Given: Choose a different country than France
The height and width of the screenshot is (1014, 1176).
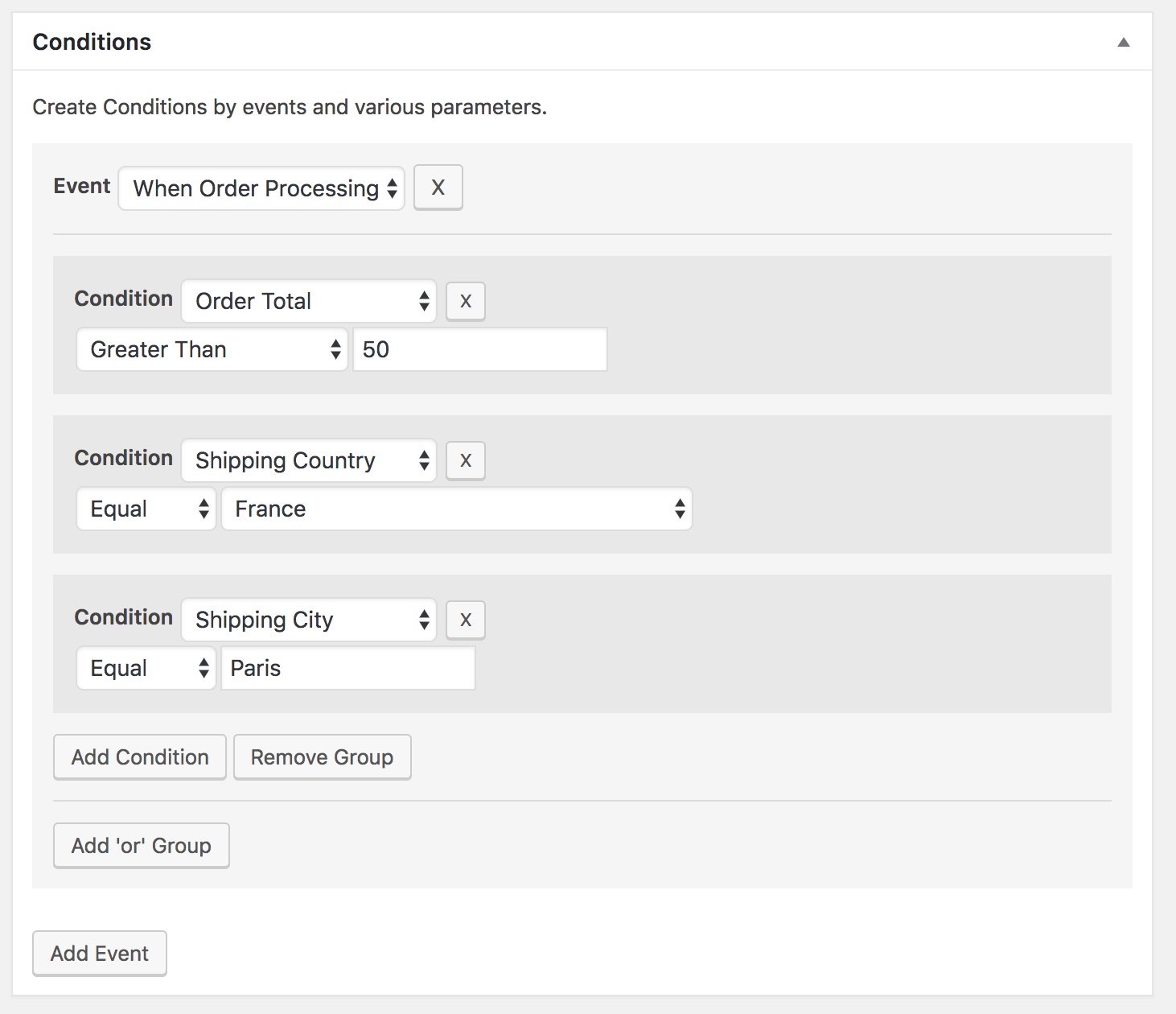Looking at the screenshot, I should [x=457, y=509].
